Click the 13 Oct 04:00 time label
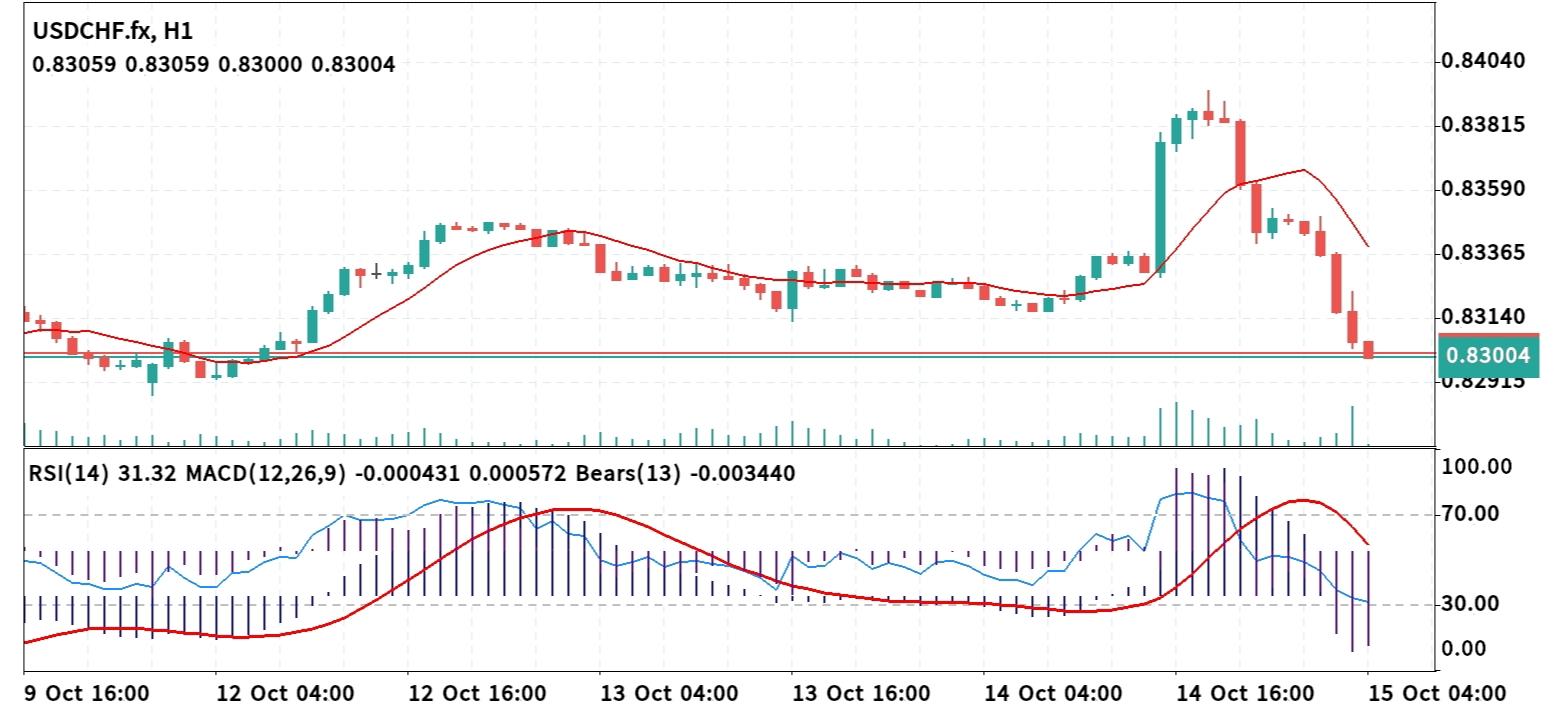1554x720 pixels. (668, 694)
